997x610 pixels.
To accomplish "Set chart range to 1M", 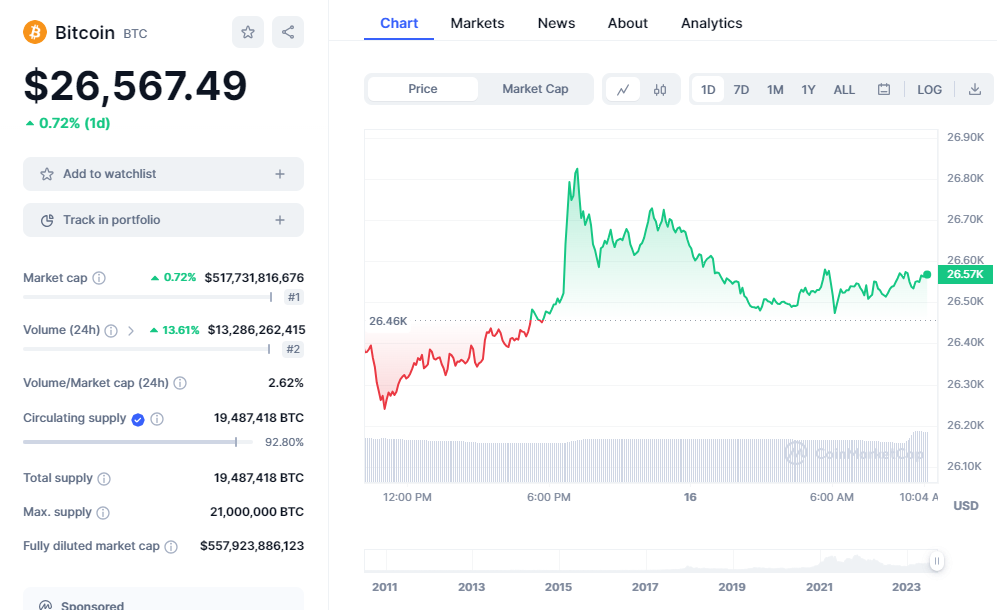I will pos(775,90).
